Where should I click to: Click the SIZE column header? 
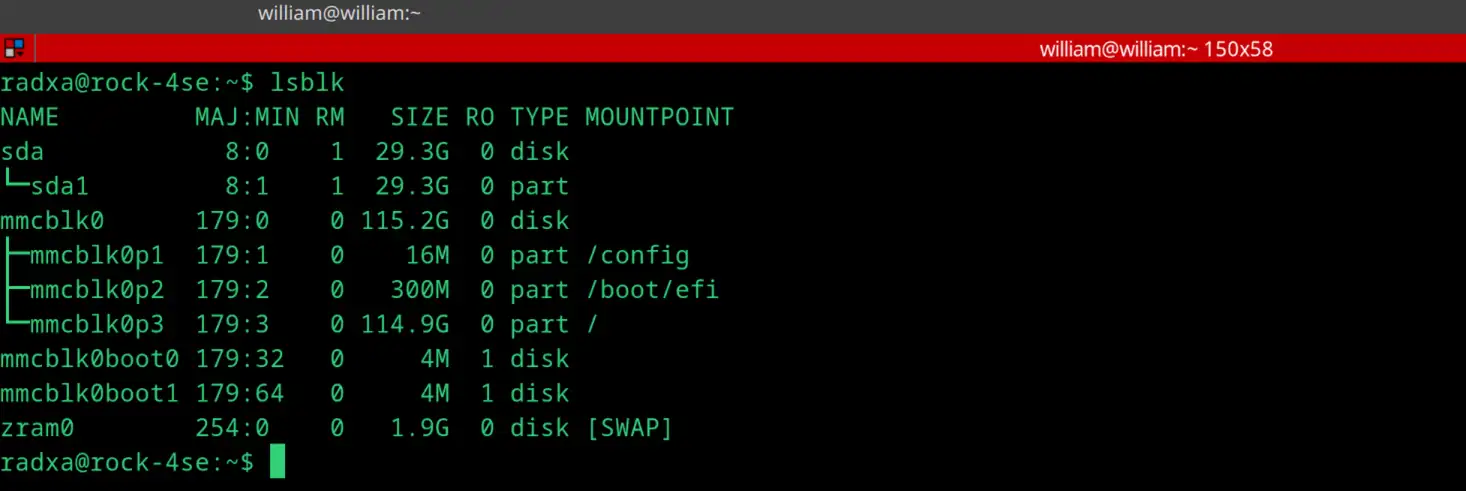click(x=420, y=117)
